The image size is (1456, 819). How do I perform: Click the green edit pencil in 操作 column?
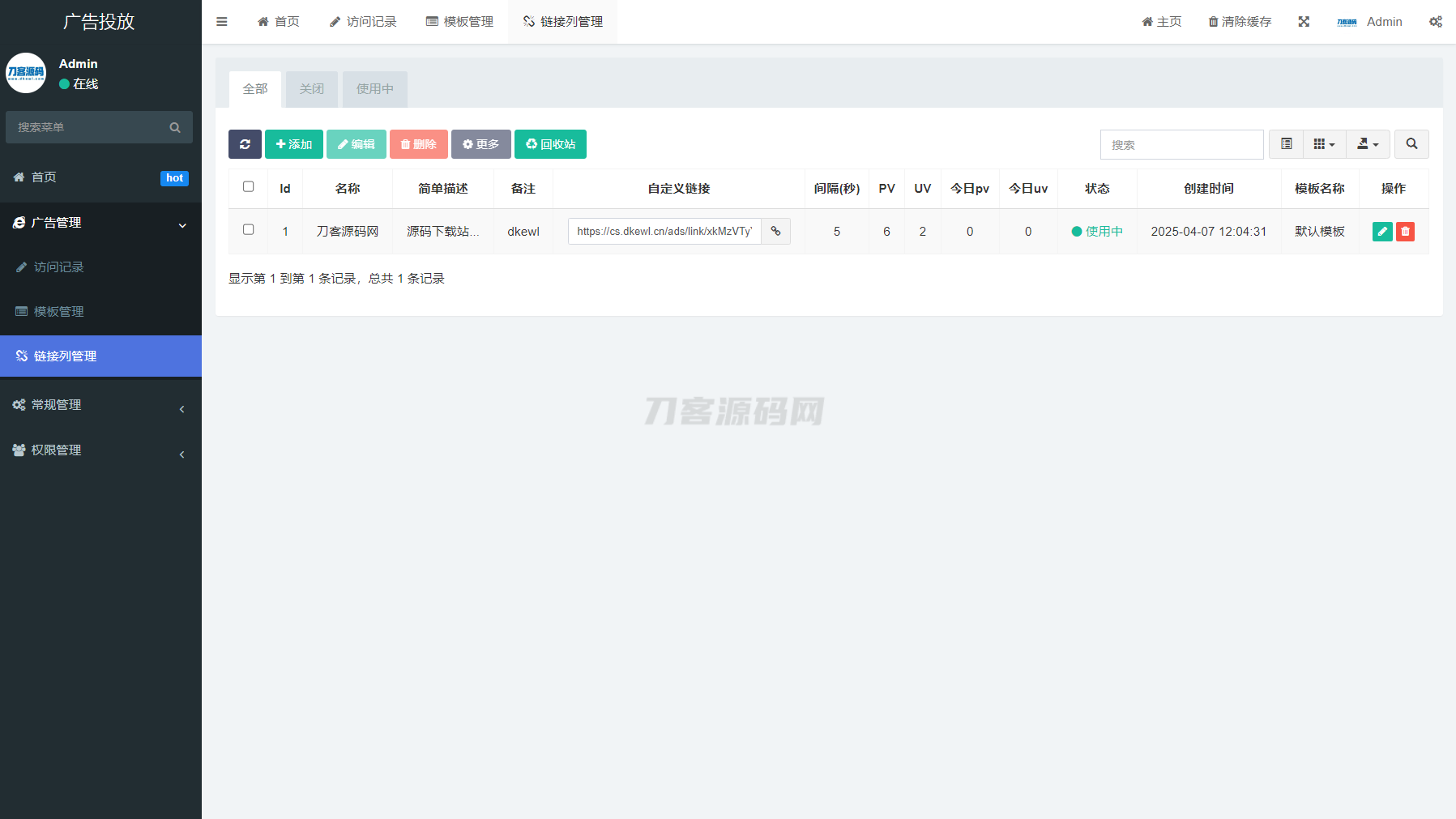tap(1382, 231)
